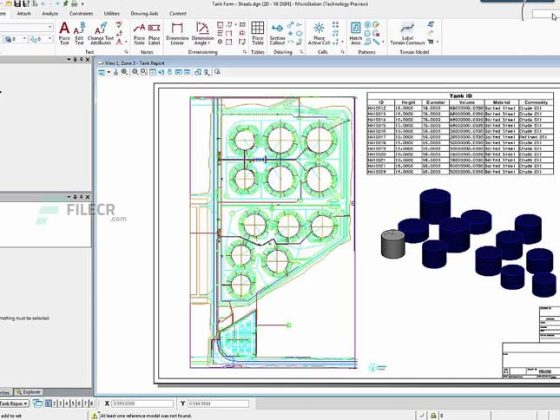Click the warning icon in the status bar
This screenshot has width=560, height=420.
[x=94, y=416]
